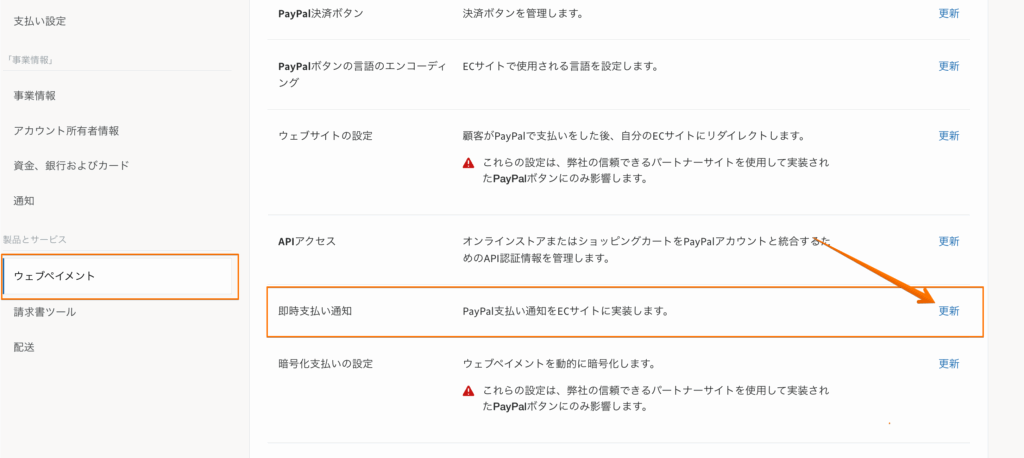Viewport: 1024px width, 458px height.
Task: Click the red warning icon under 暗号化支払いの設定
Action: 468,391
